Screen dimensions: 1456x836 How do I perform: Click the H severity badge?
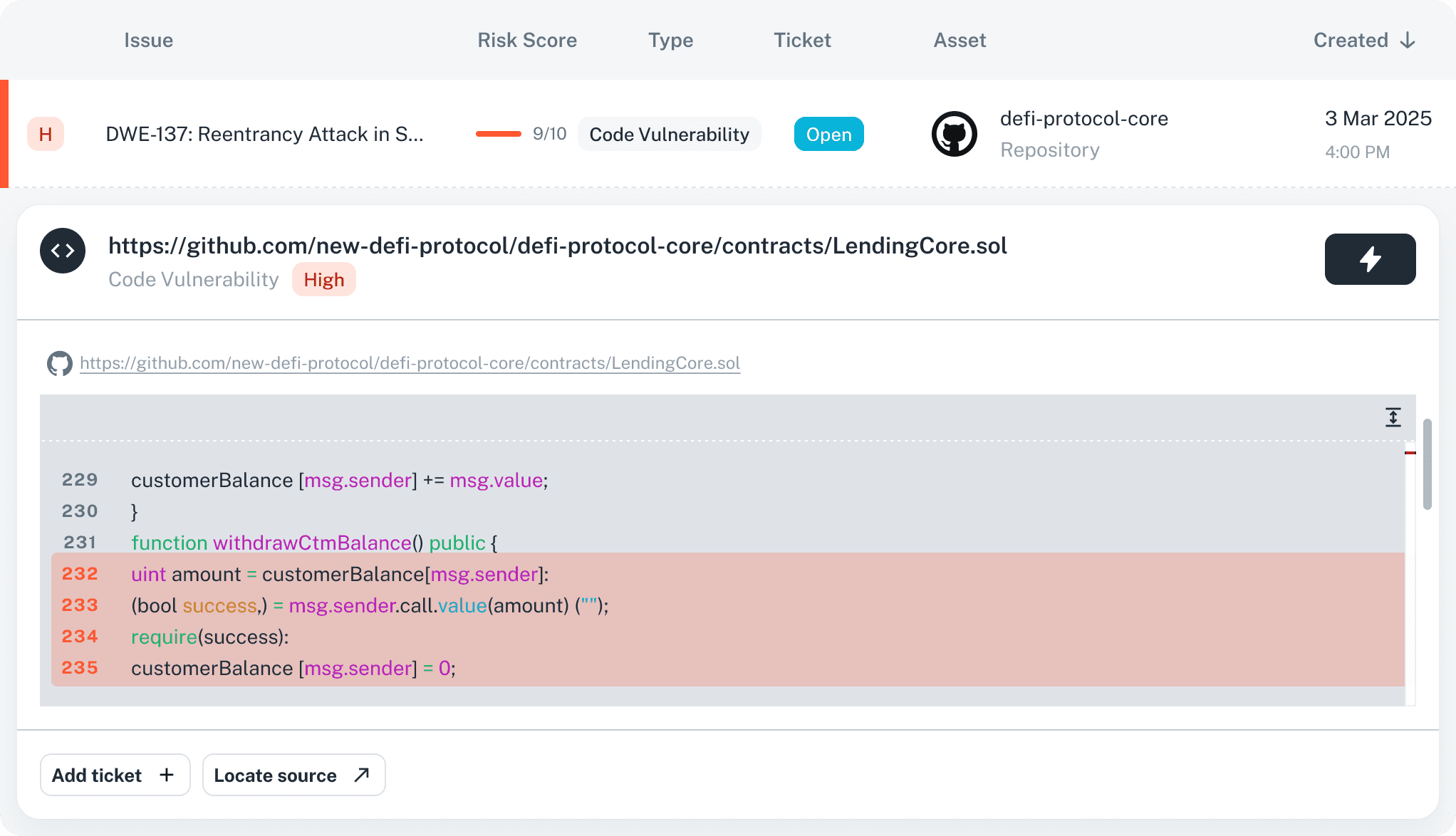[46, 134]
